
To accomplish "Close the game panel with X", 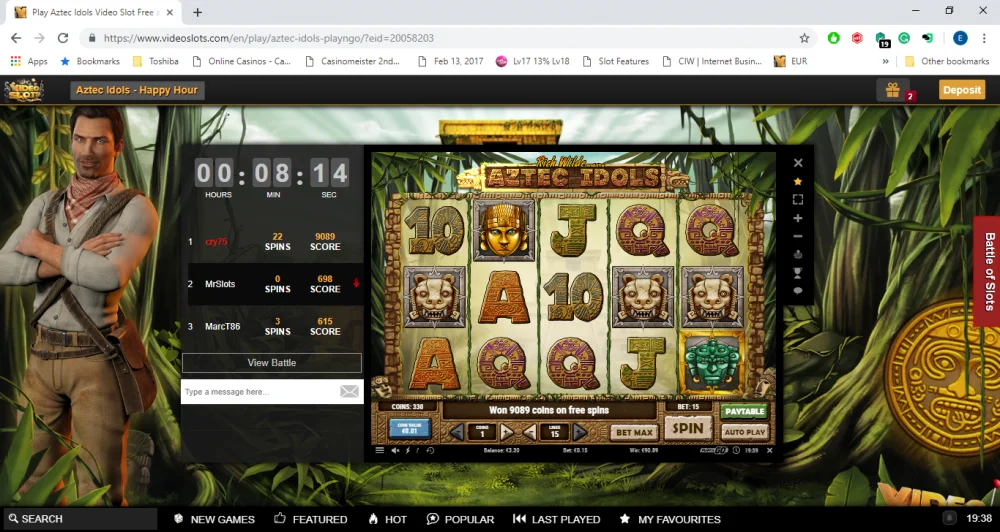I will point(797,163).
